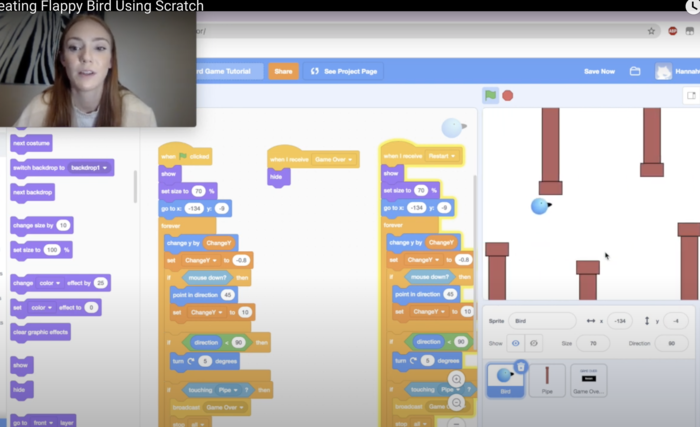Click the value 10 in change size by block
700x427 pixels.
coord(63,225)
